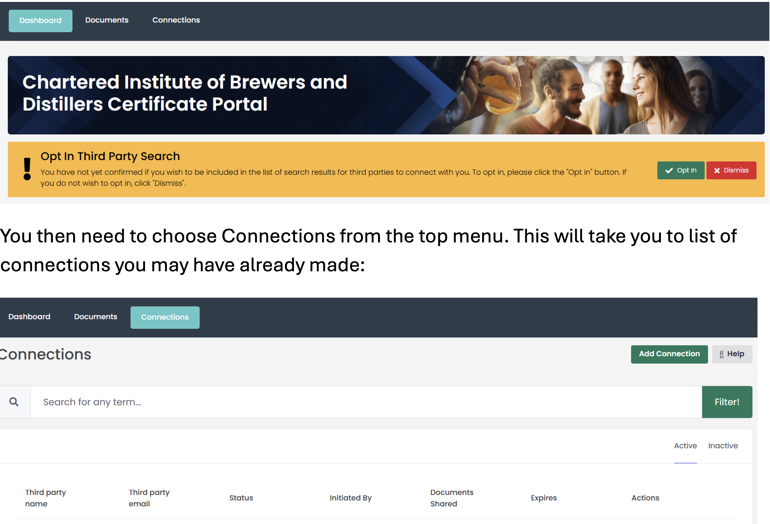Sort by the Status column header
This screenshot has height=524, width=770.
click(x=241, y=498)
